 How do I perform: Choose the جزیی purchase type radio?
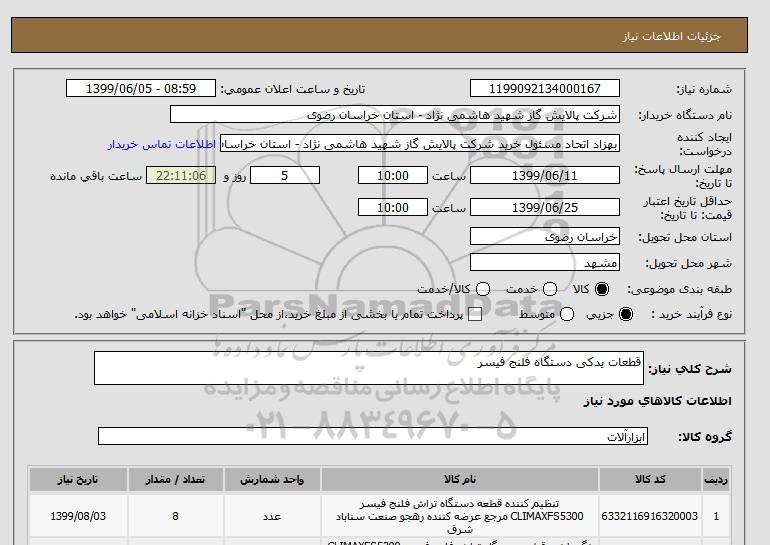pos(626,314)
